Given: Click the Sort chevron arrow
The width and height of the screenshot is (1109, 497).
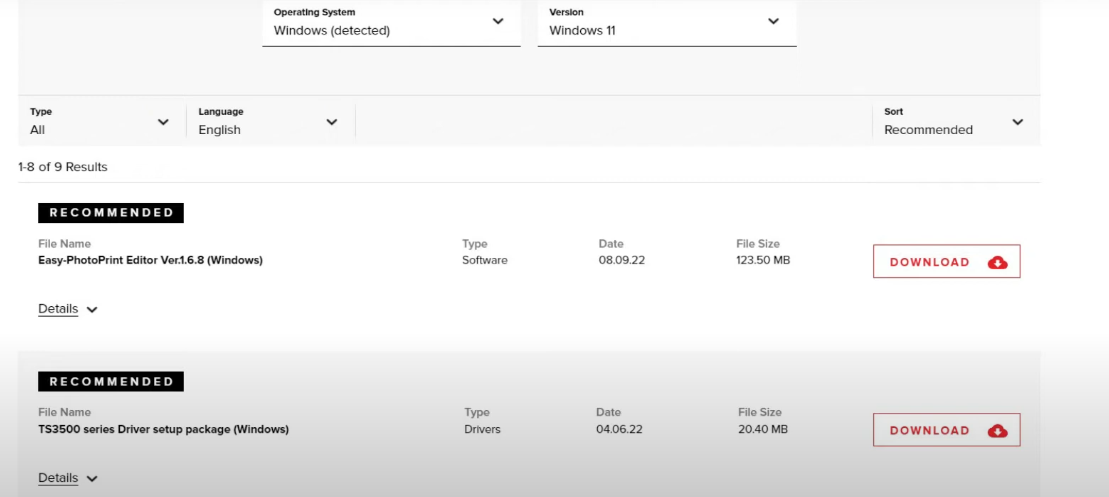Looking at the screenshot, I should [1018, 122].
